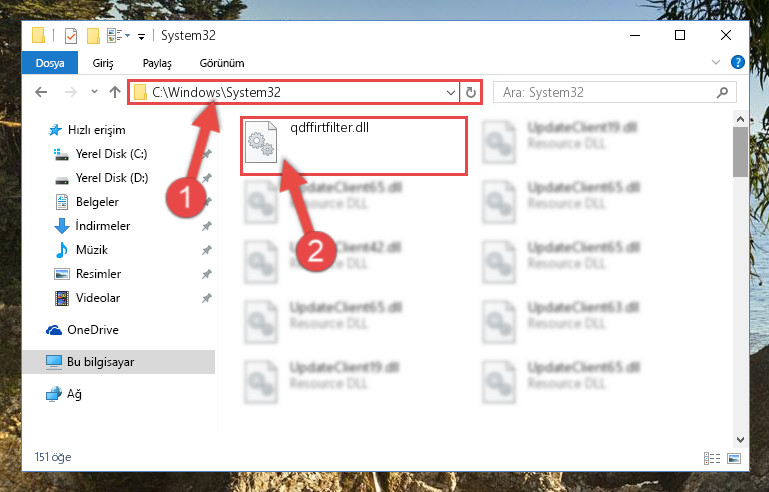Open the Help question mark icon
This screenshot has width=769, height=492.
coord(737,62)
